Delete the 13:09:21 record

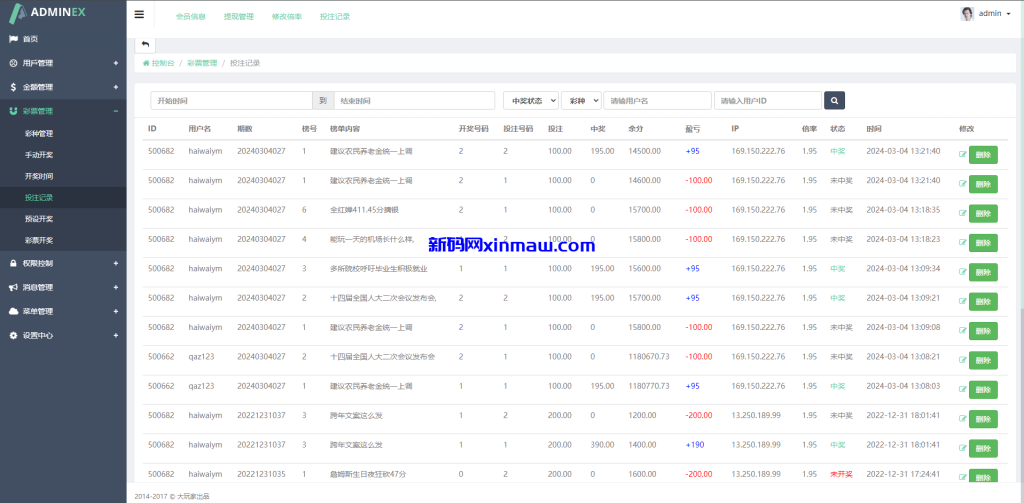[983, 302]
